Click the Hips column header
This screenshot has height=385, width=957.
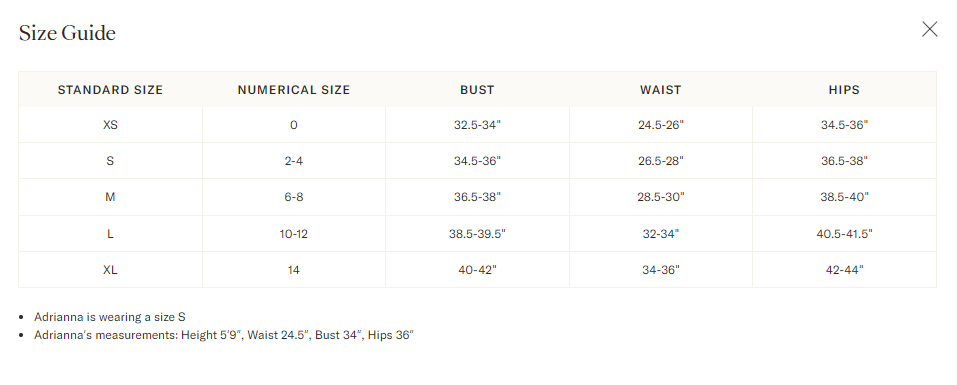pos(844,90)
